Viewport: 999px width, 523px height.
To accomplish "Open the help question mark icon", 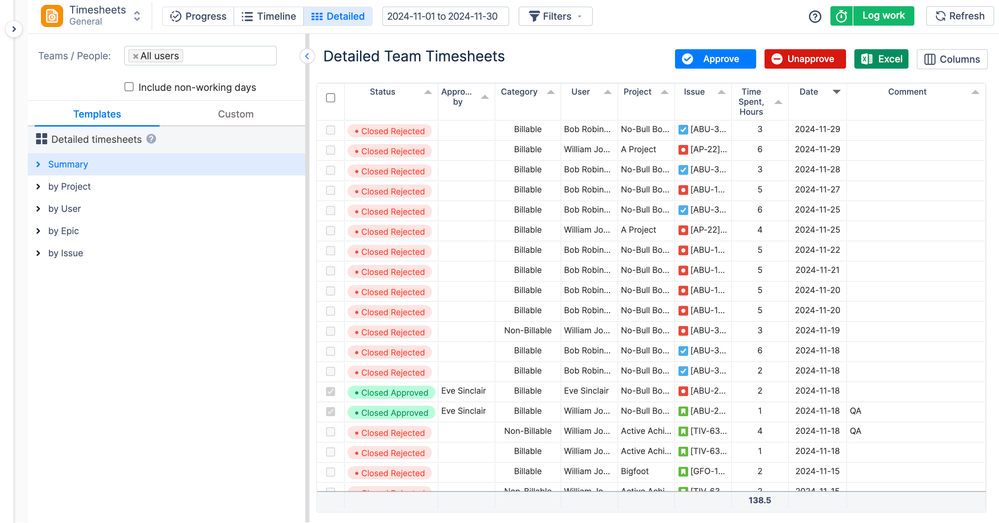I will point(815,17).
